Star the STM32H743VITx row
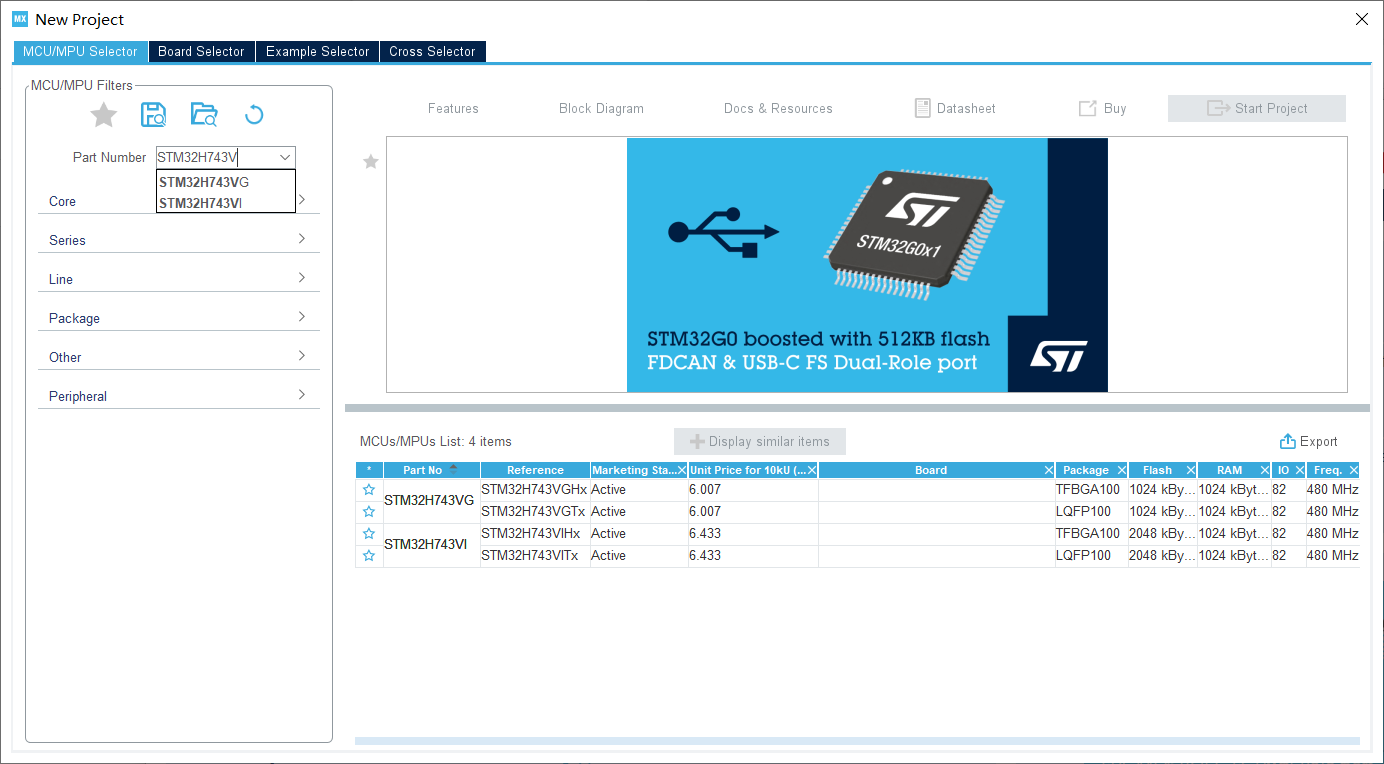 point(369,556)
